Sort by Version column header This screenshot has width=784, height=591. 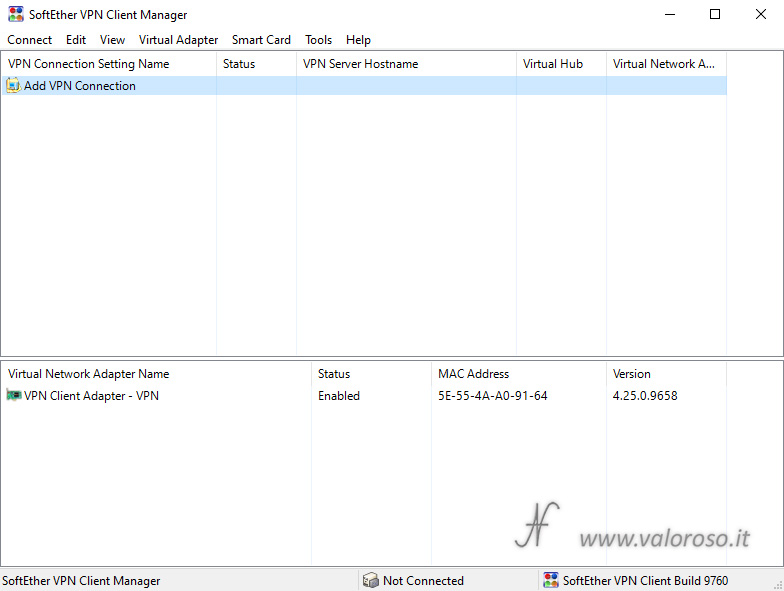coord(666,374)
